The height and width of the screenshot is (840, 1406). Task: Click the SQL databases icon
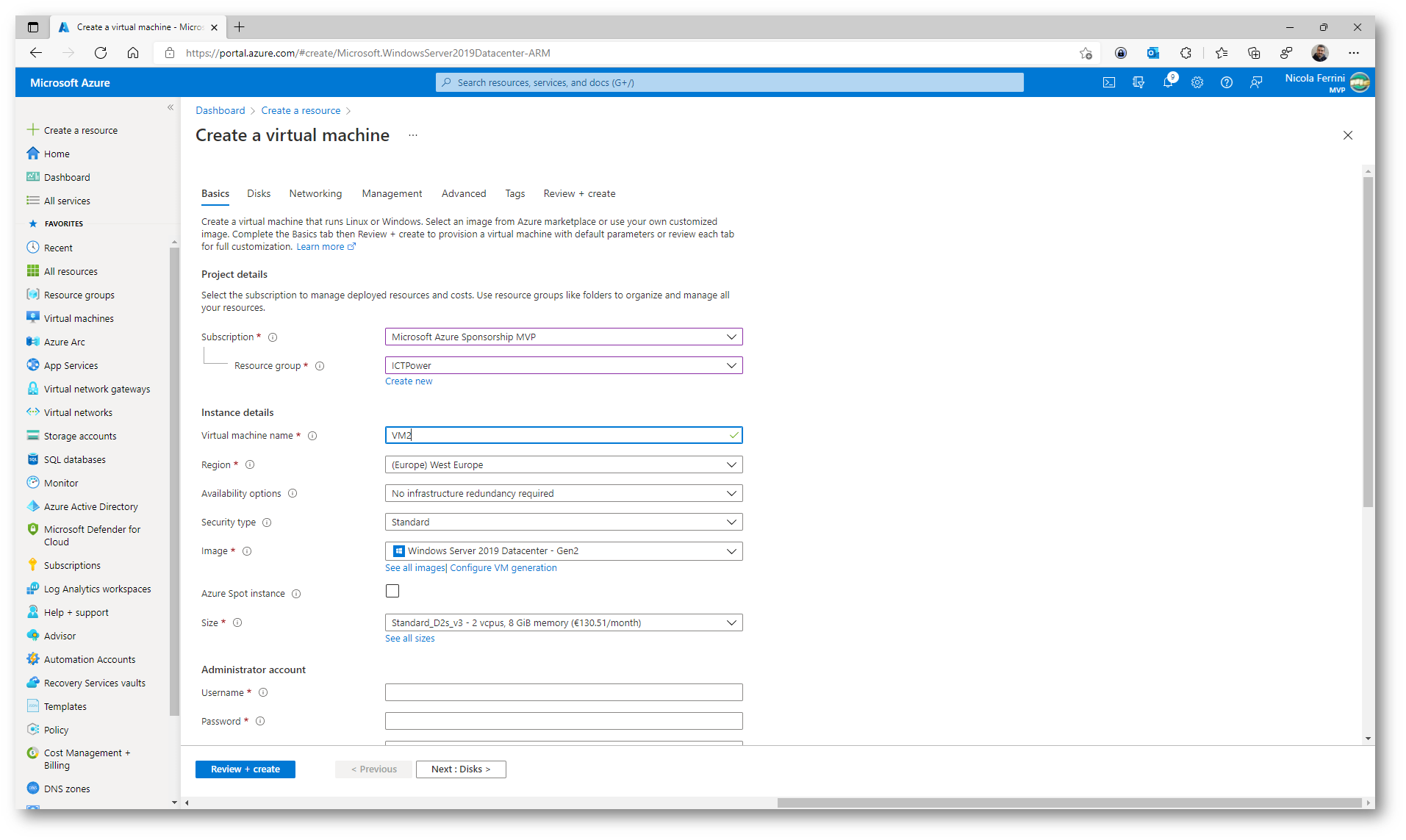[x=33, y=459]
